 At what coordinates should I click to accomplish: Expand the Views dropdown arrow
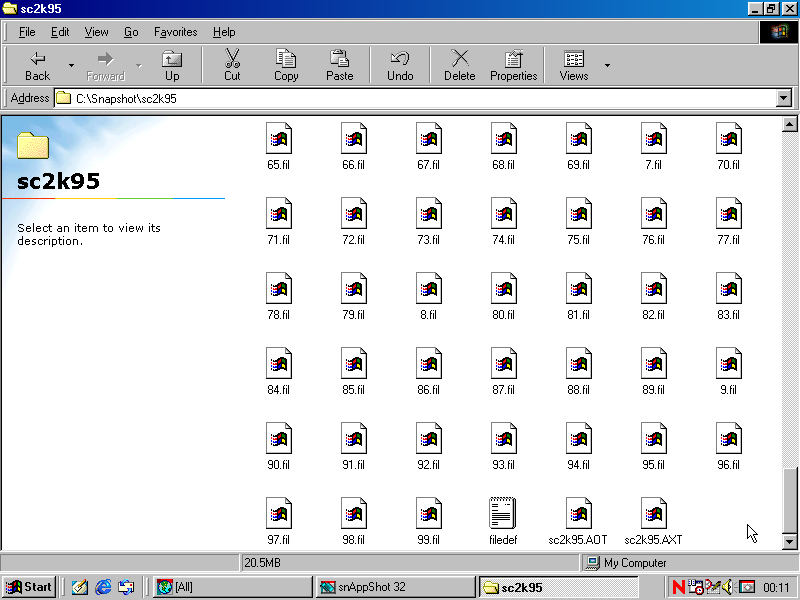(x=607, y=65)
